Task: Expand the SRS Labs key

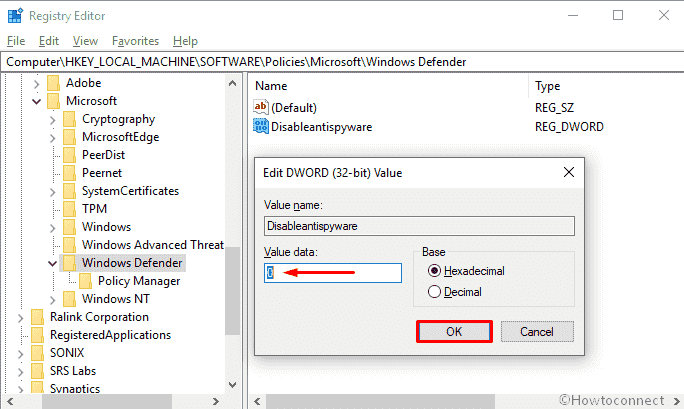Action: coord(21,371)
